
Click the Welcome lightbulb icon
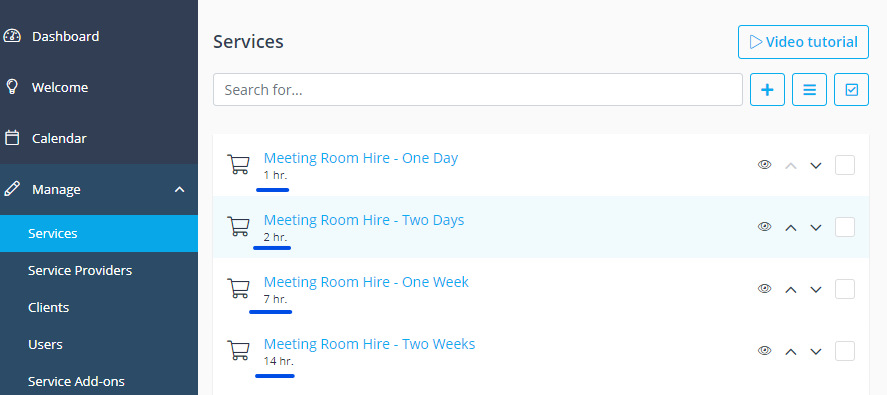tap(12, 87)
